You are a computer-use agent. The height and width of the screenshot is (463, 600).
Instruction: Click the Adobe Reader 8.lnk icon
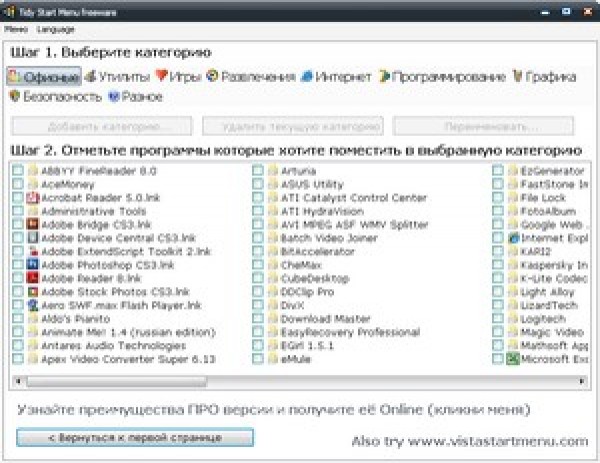(x=33, y=278)
